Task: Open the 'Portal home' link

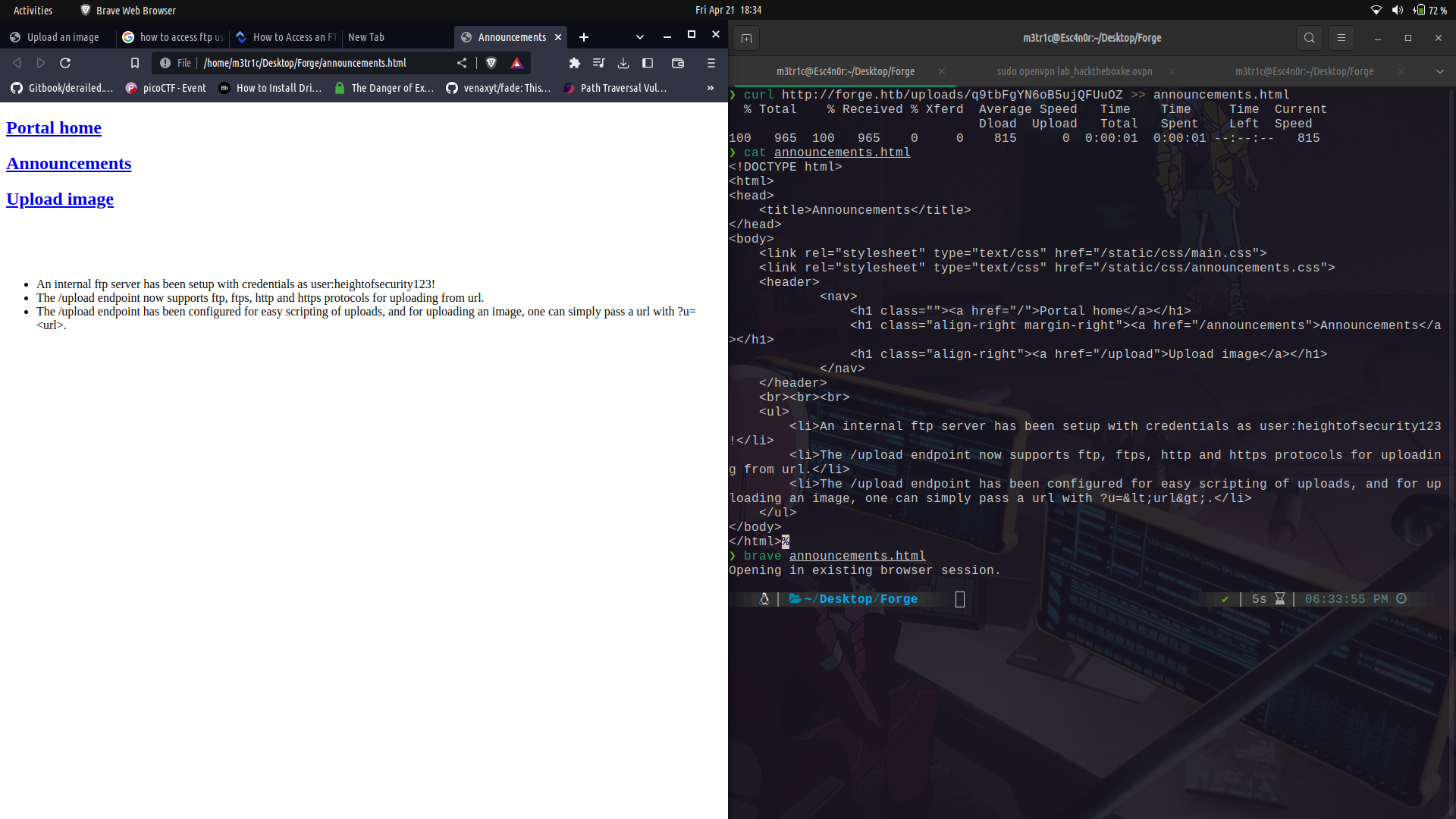Action: pyautogui.click(x=53, y=127)
